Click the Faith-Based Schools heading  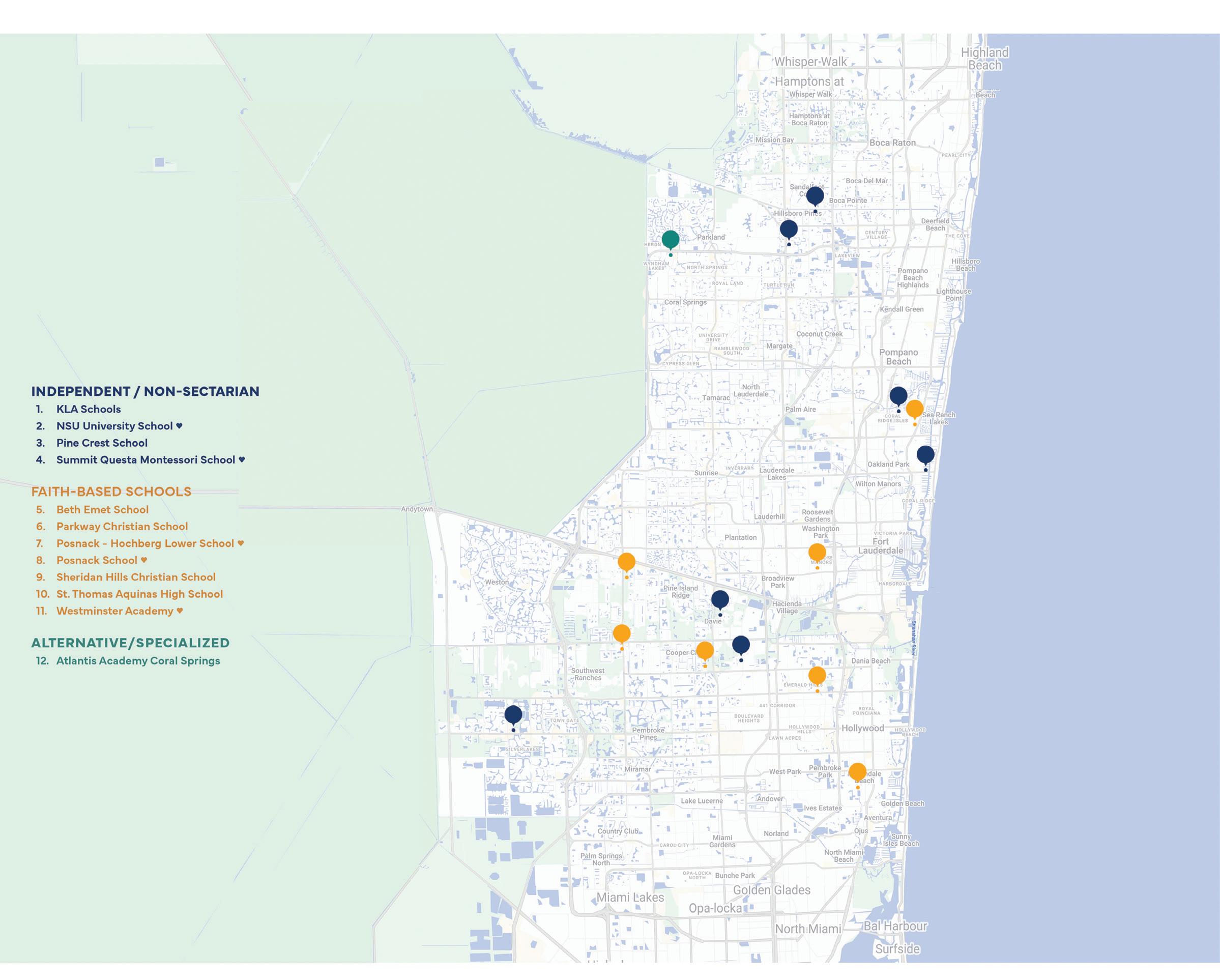[x=111, y=492]
